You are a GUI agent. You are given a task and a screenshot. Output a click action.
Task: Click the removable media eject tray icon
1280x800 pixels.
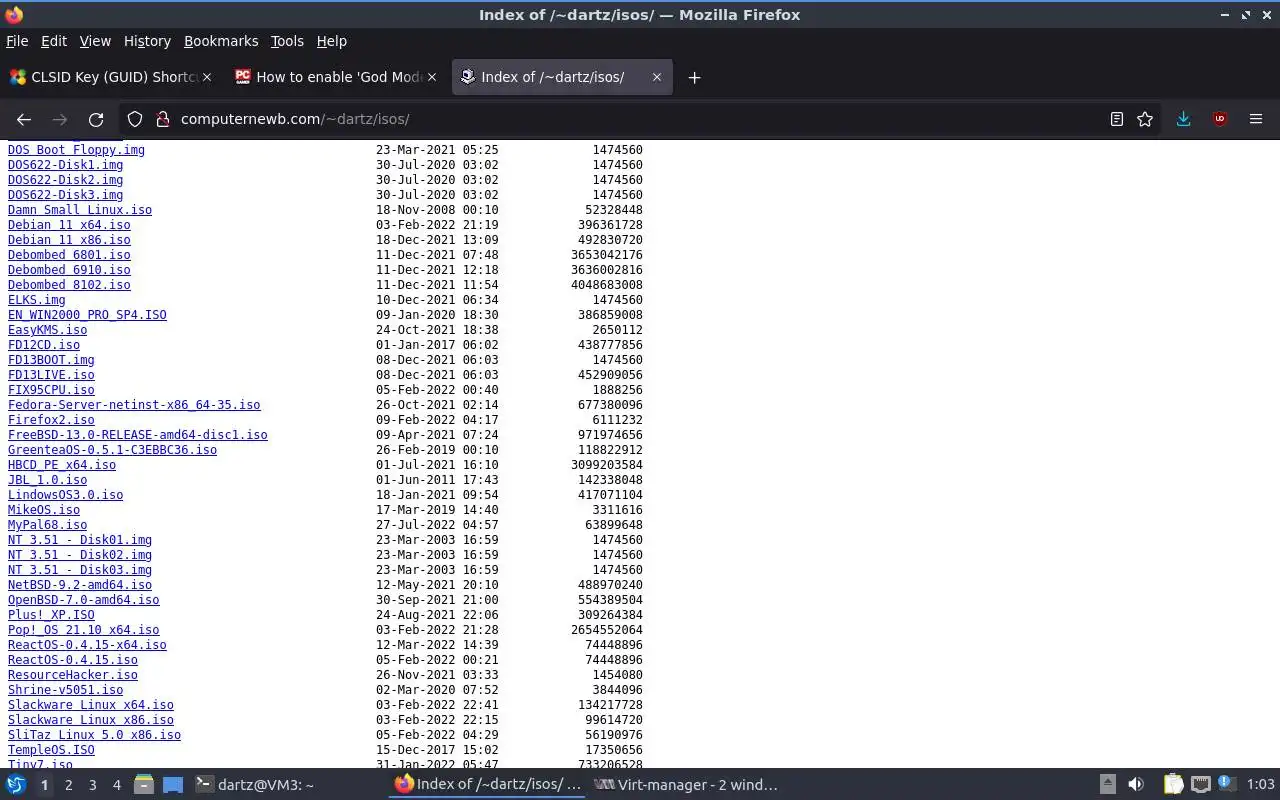coord(1108,785)
